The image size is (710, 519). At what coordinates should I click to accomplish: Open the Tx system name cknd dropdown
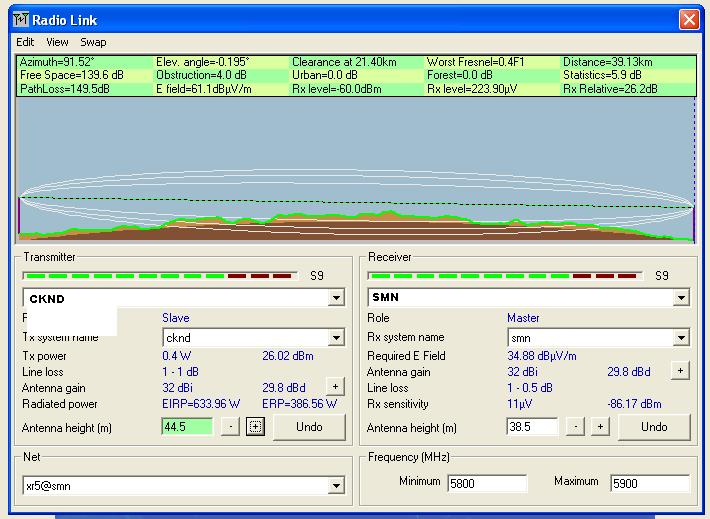[336, 337]
